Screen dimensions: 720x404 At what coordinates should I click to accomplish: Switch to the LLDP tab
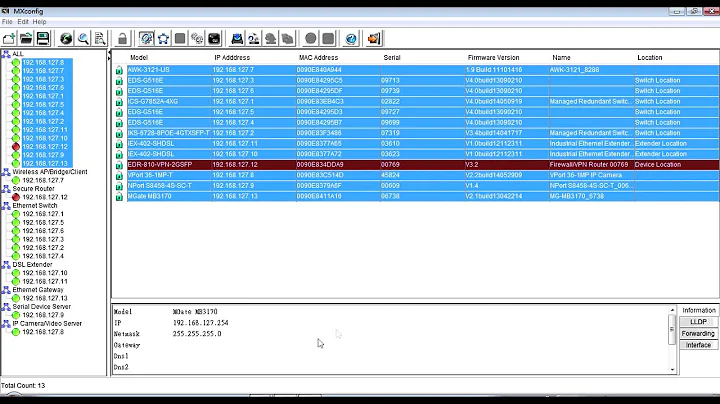coord(698,322)
